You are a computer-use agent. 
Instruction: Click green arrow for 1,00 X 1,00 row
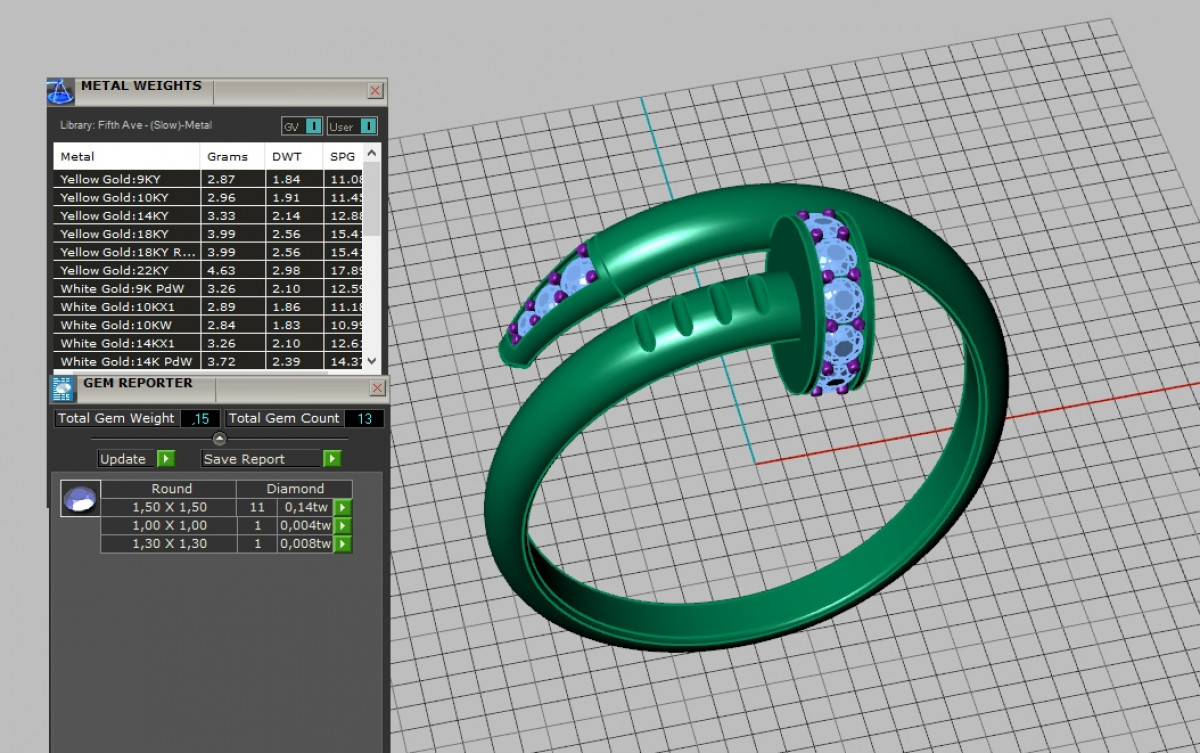(x=343, y=526)
